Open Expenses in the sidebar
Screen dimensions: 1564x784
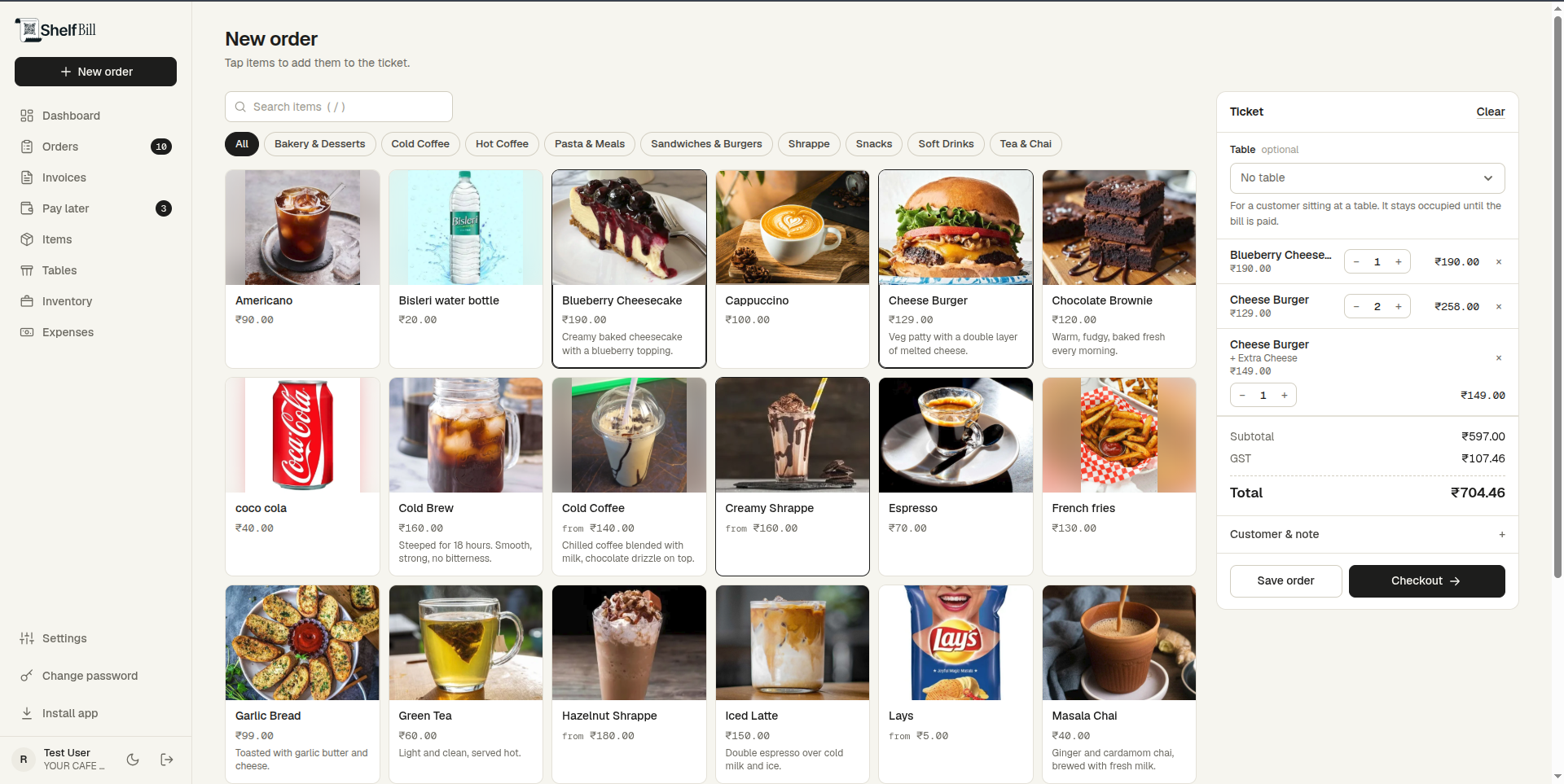[95, 332]
